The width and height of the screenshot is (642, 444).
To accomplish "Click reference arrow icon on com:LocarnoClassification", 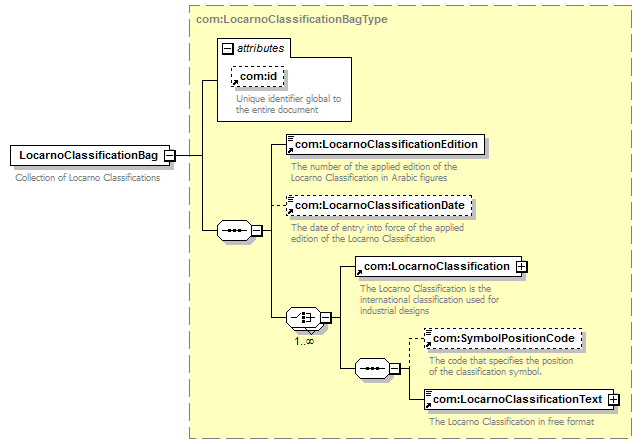I will tap(360, 262).
